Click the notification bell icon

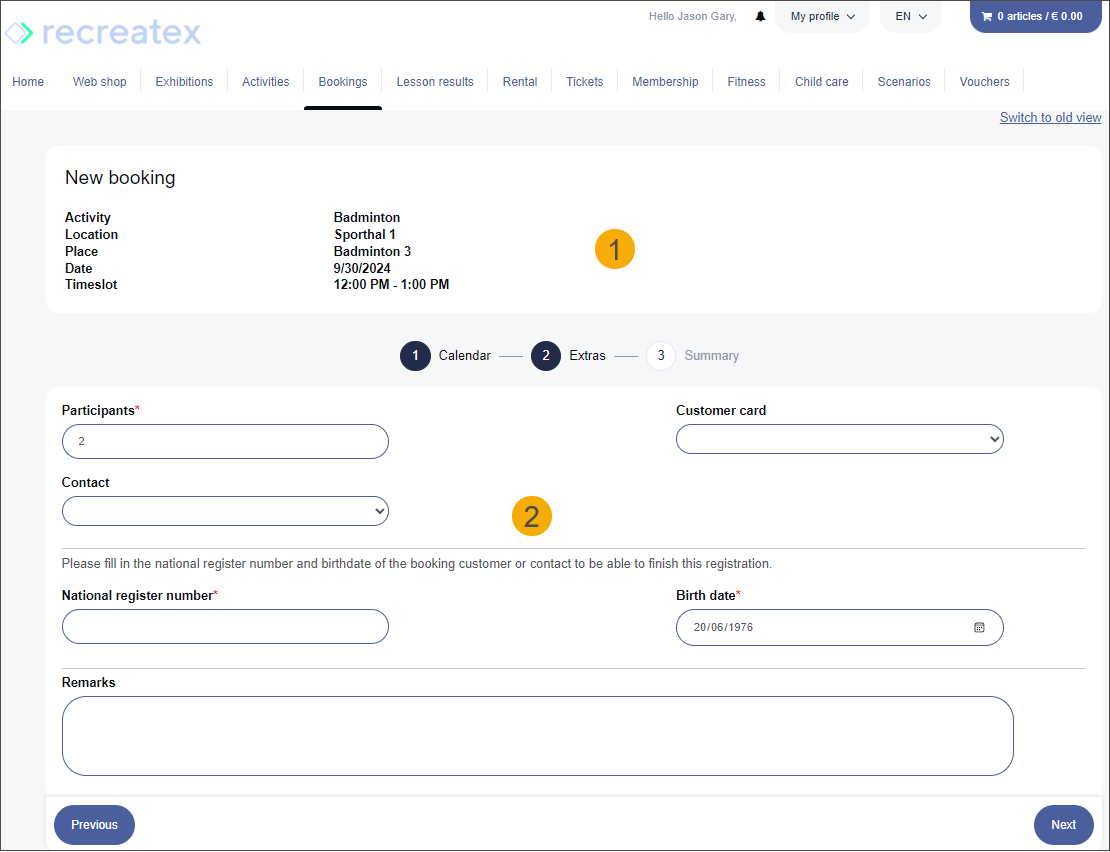(x=760, y=17)
